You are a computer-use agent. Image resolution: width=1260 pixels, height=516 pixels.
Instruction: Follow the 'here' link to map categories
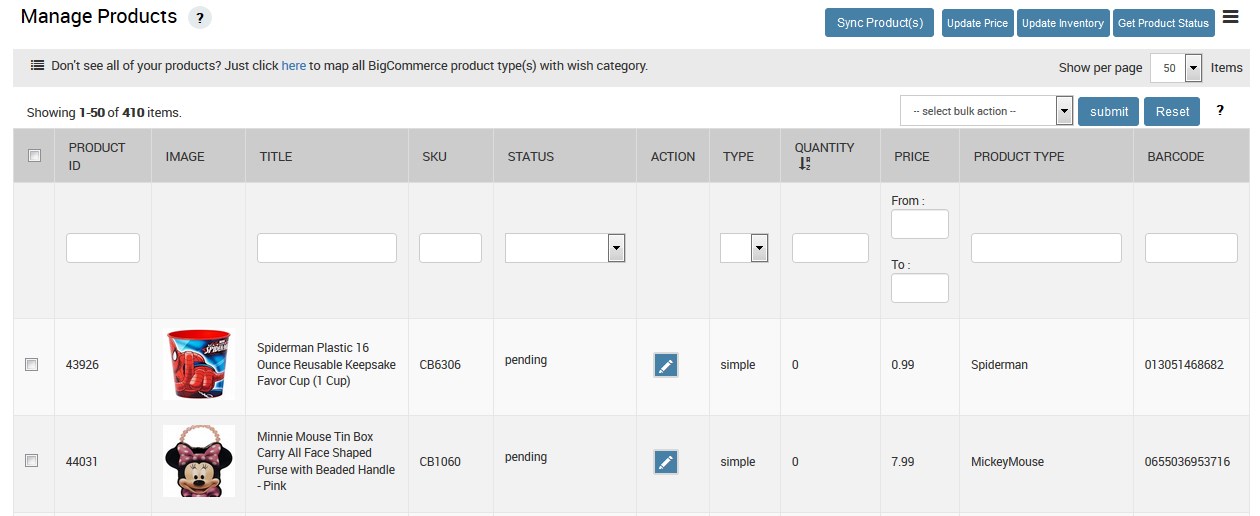click(293, 66)
